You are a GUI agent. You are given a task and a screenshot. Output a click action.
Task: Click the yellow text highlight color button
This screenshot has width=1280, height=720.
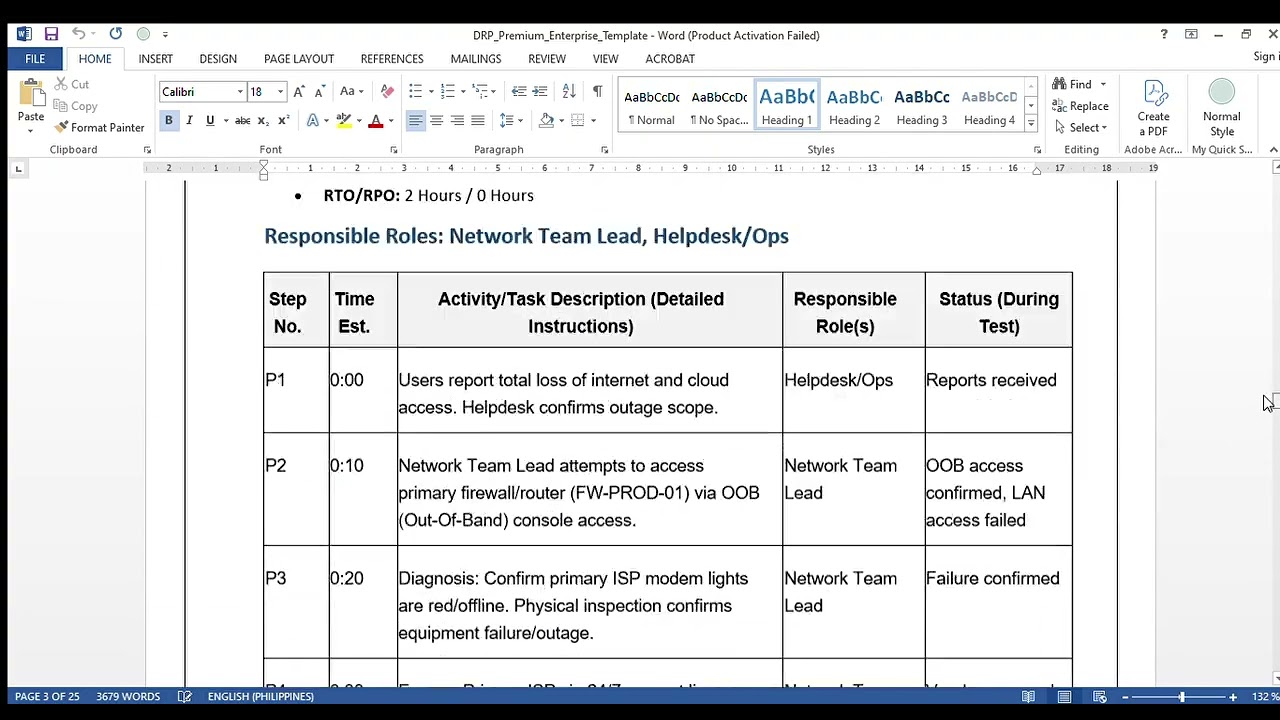coord(344,121)
